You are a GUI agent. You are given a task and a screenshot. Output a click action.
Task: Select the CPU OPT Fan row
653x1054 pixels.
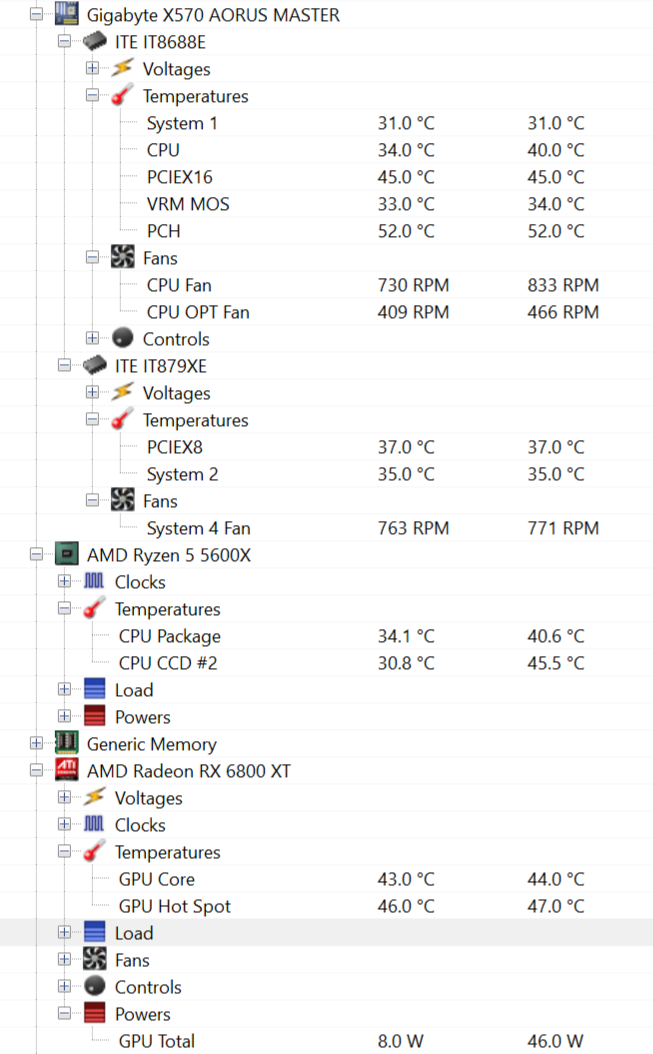326,312
